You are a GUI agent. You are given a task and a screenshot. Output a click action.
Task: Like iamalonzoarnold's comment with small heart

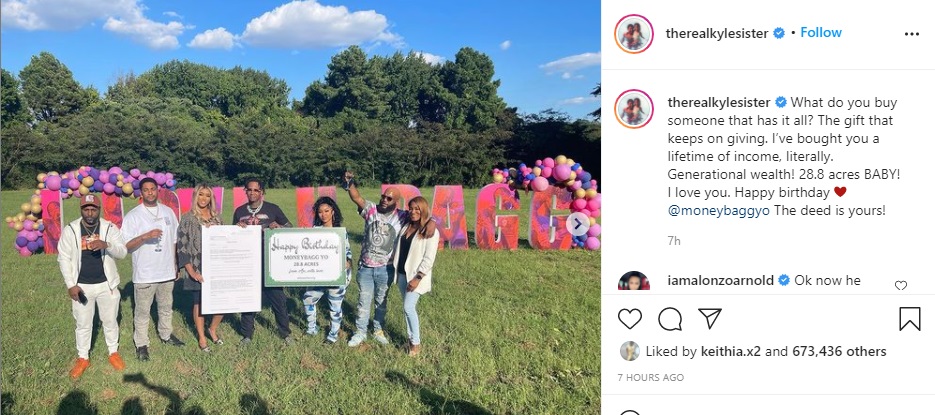(900, 286)
